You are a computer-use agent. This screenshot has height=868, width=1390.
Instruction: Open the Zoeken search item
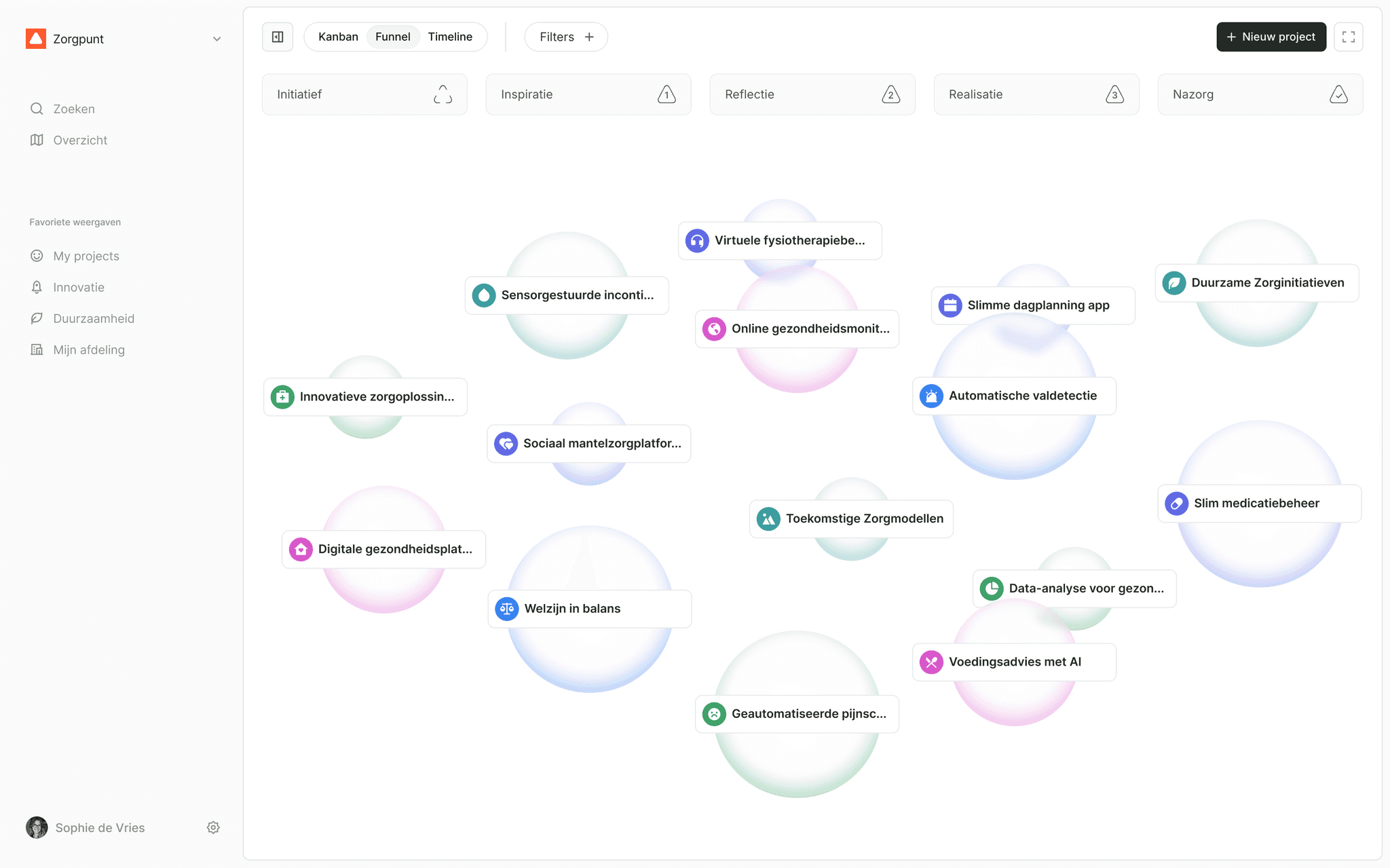click(74, 109)
